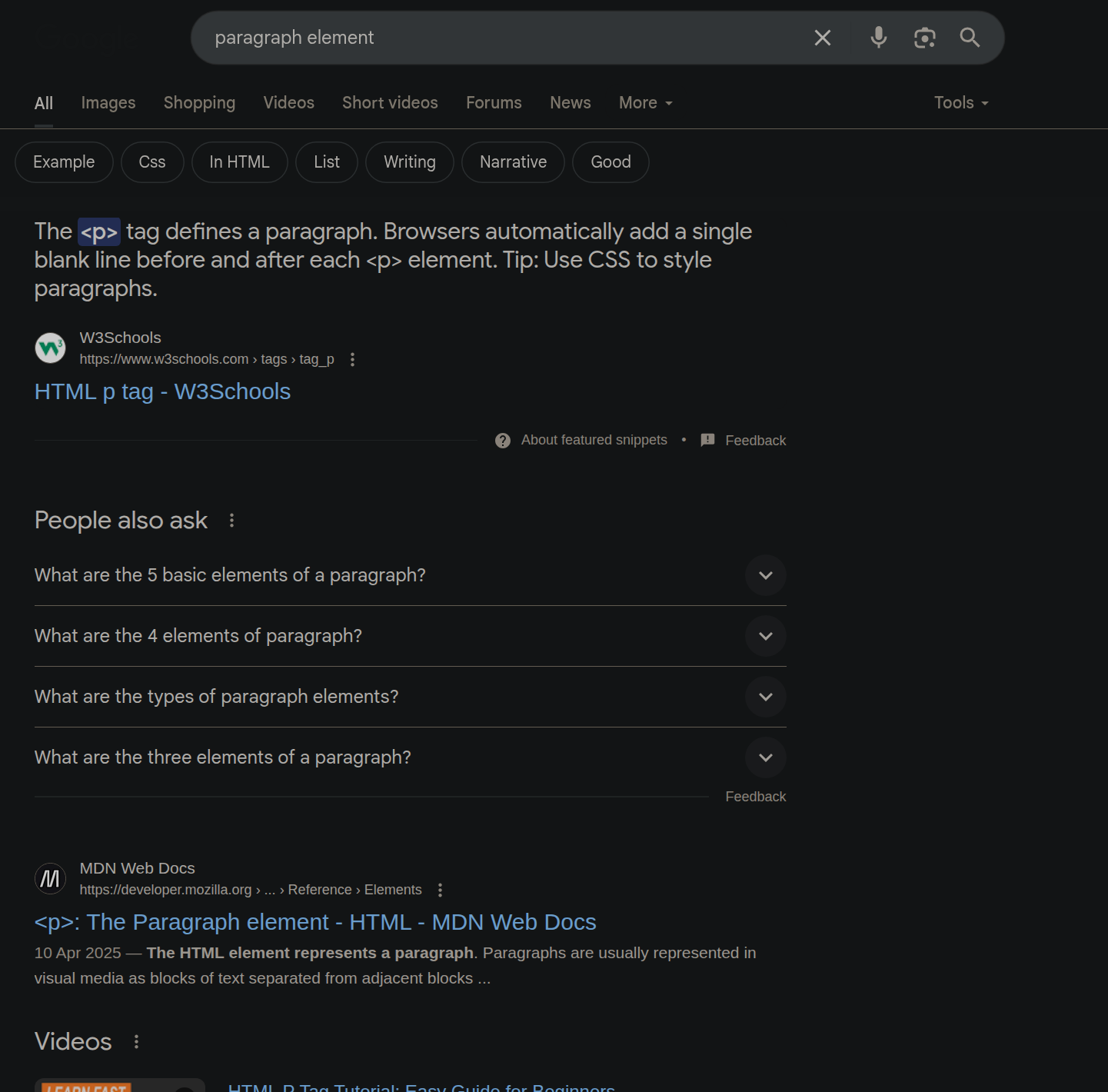The width and height of the screenshot is (1108, 1092).
Task: Open "HTML p tag - W3Schools" link
Action: tap(162, 391)
